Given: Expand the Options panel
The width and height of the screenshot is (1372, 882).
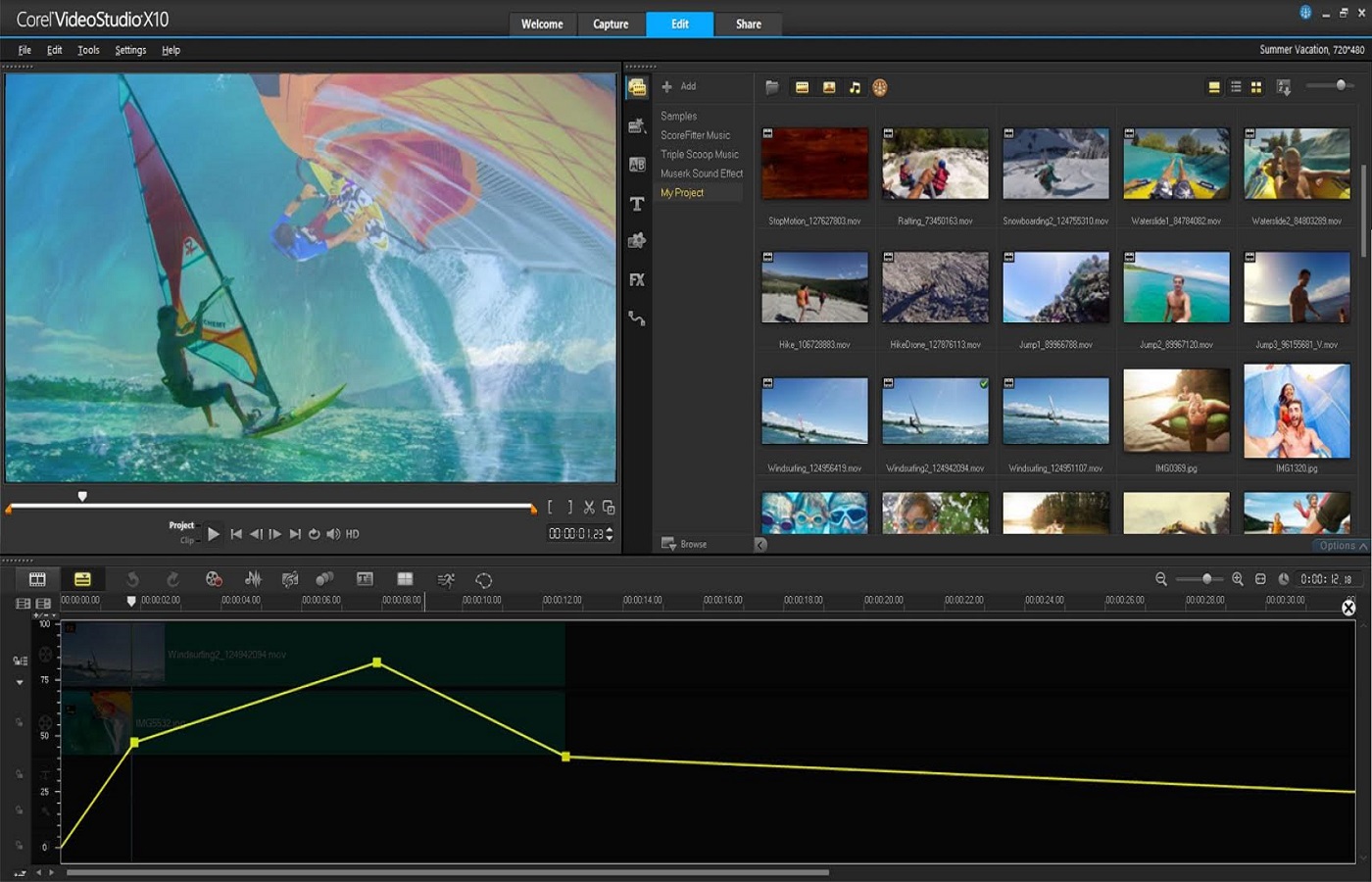Looking at the screenshot, I should tap(1343, 546).
